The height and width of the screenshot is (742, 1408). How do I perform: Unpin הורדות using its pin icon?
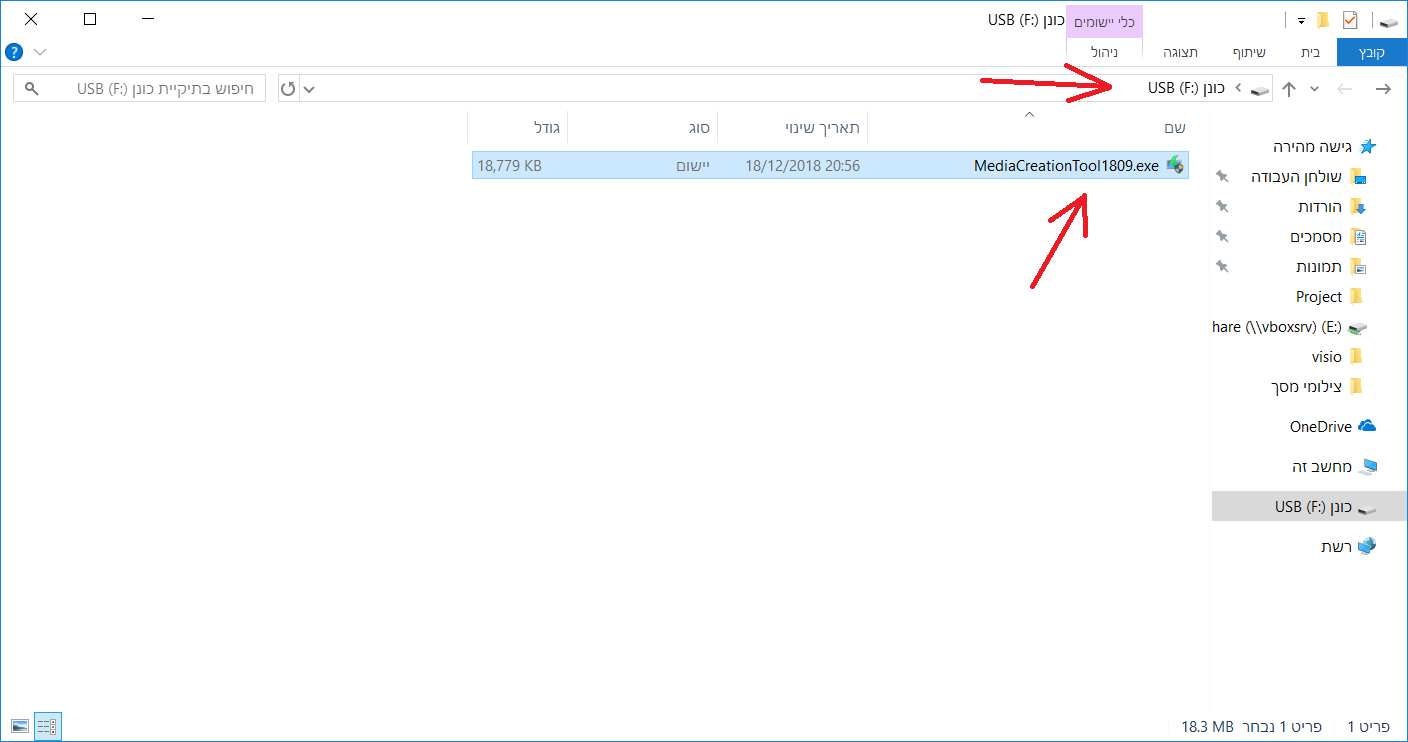(1222, 207)
